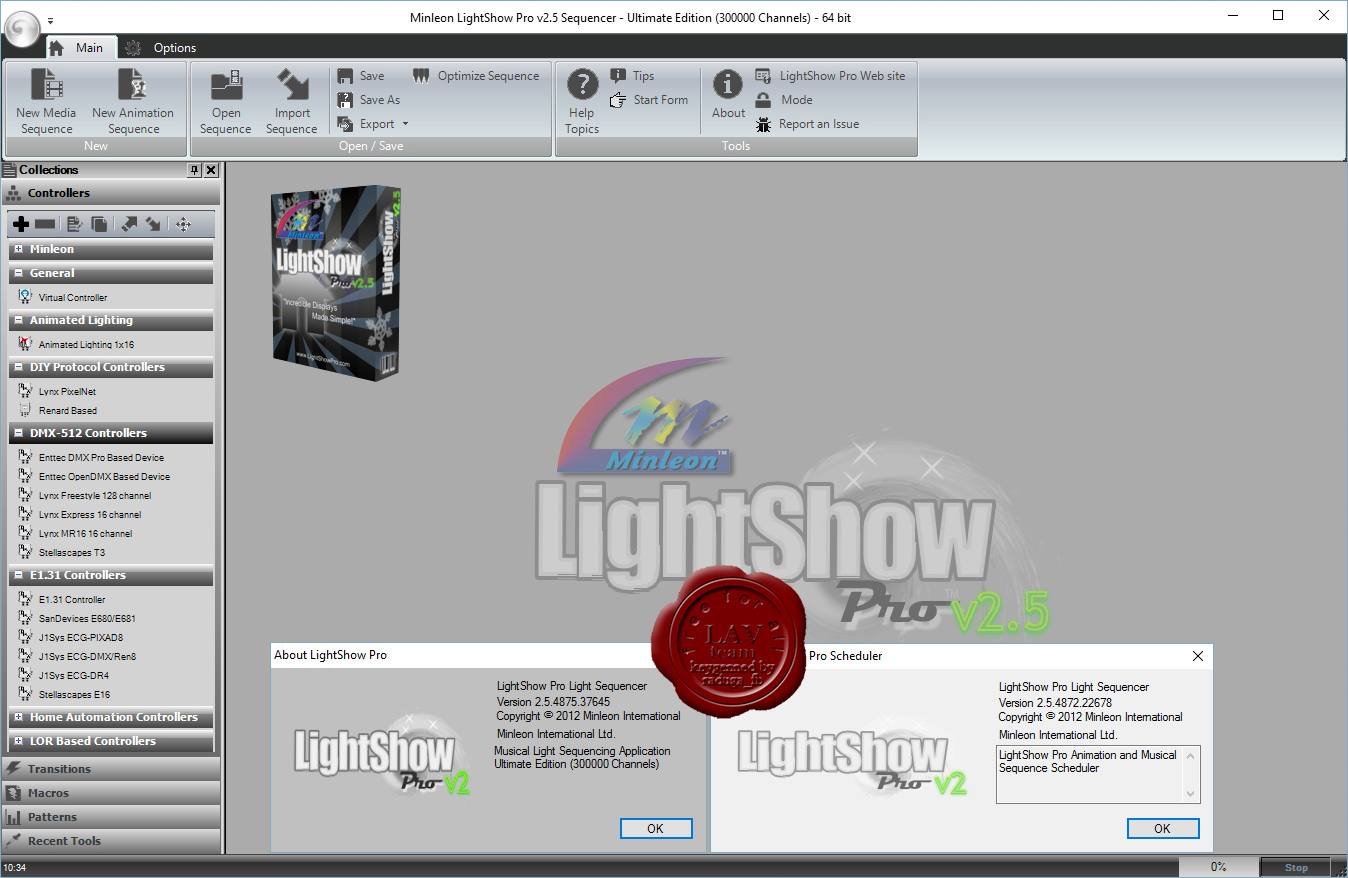Click OK in About LightShow Pro dialog
The width and height of the screenshot is (1348, 878).
click(656, 829)
